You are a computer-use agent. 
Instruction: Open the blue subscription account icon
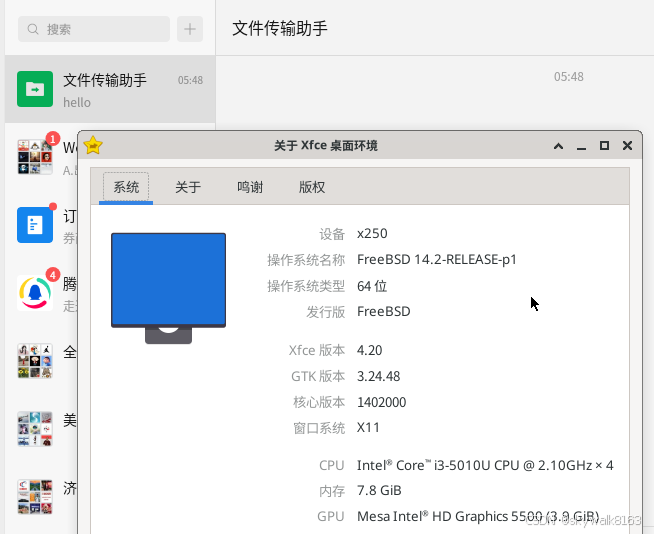coord(35,225)
